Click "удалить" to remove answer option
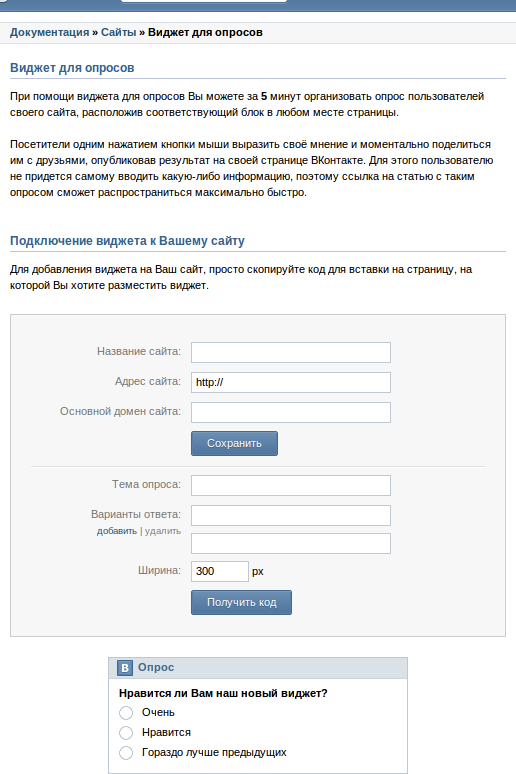Viewport: 516px width, 774px height. point(162,531)
